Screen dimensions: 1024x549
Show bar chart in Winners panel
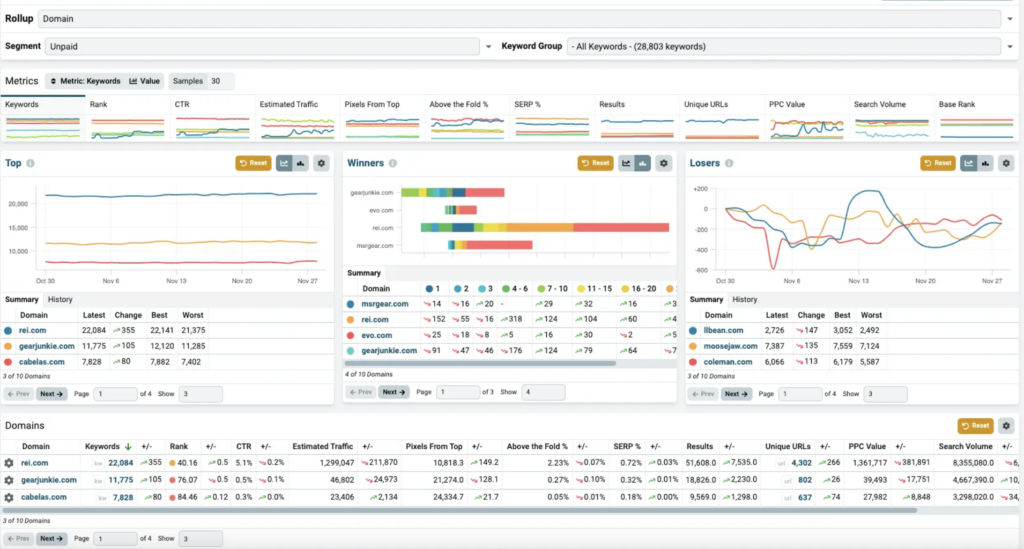(643, 163)
